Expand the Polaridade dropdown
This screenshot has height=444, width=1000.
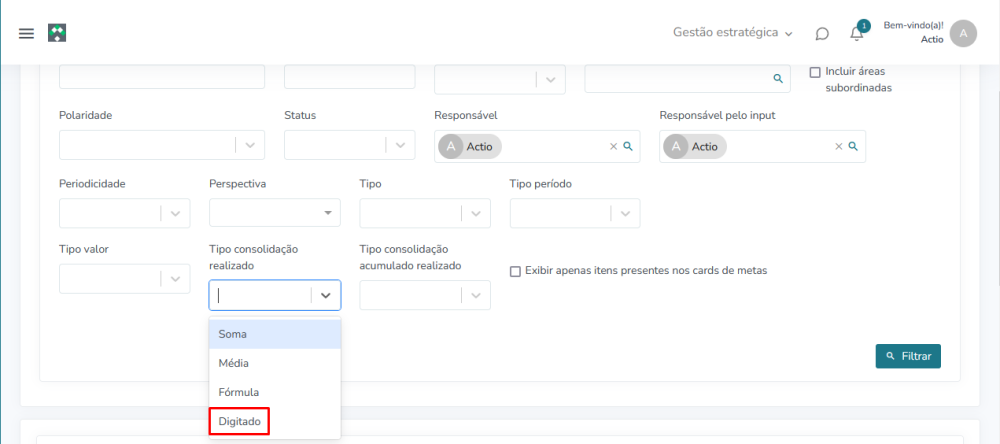252,145
